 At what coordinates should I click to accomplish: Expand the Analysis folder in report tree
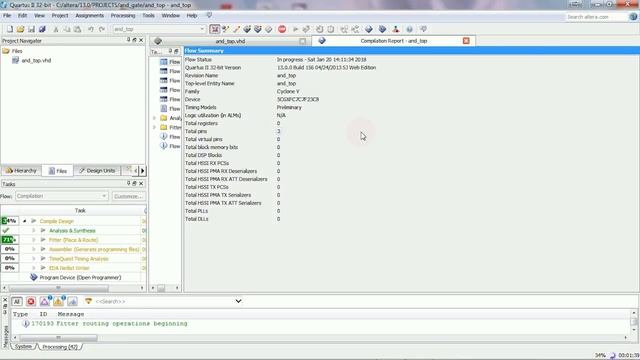pyautogui.click(x=154, y=118)
